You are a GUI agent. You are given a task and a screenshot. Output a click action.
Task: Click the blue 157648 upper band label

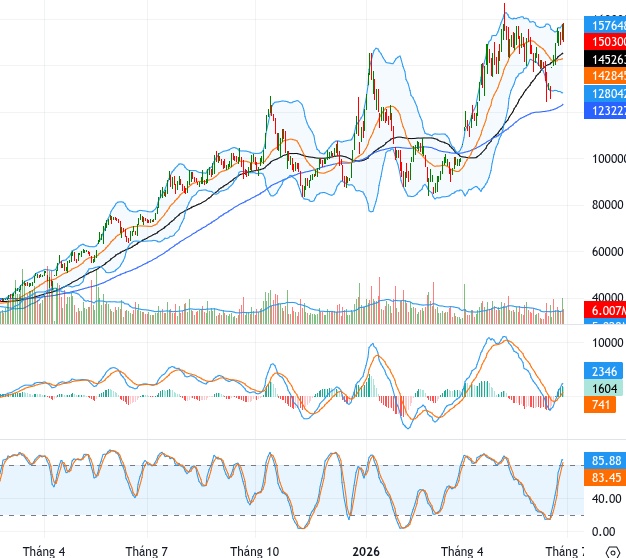pos(605,25)
